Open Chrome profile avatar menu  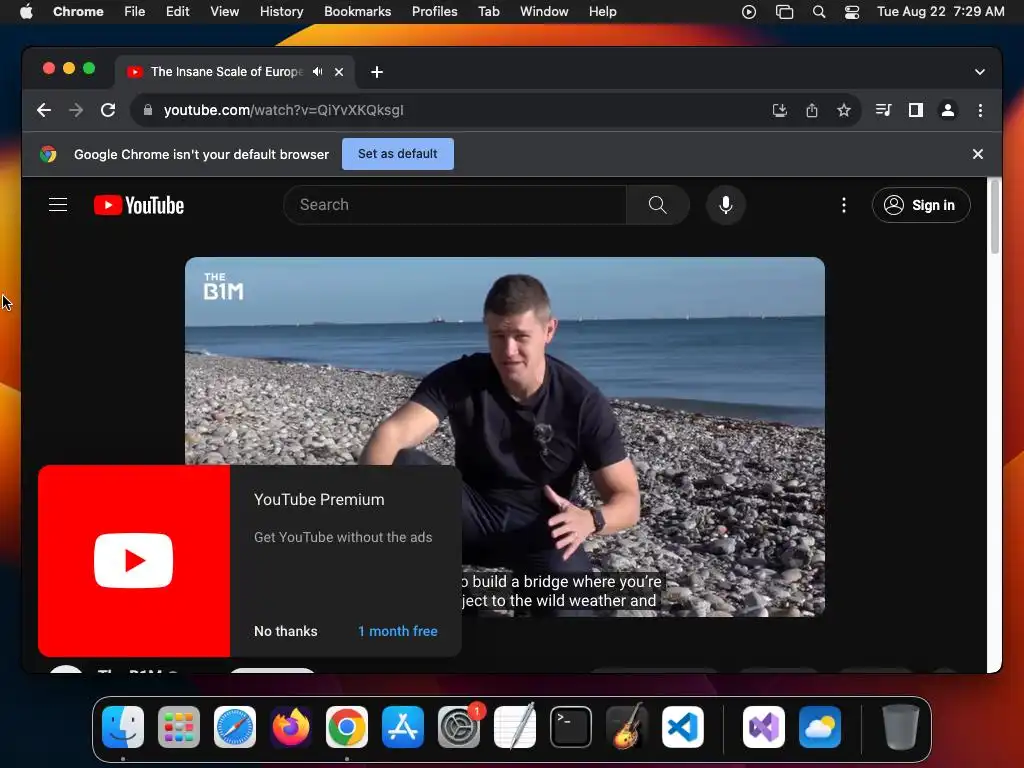click(x=948, y=110)
